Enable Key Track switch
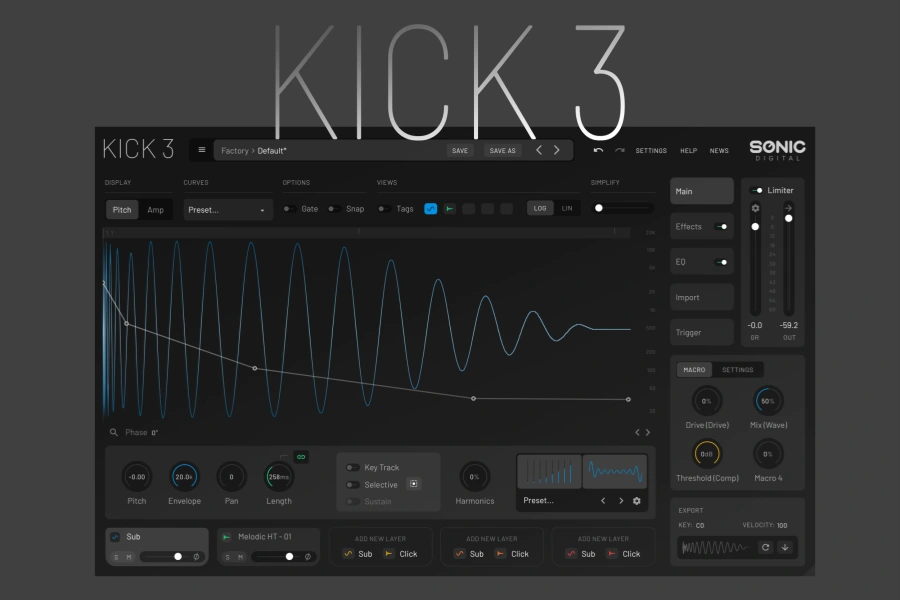 click(x=352, y=467)
